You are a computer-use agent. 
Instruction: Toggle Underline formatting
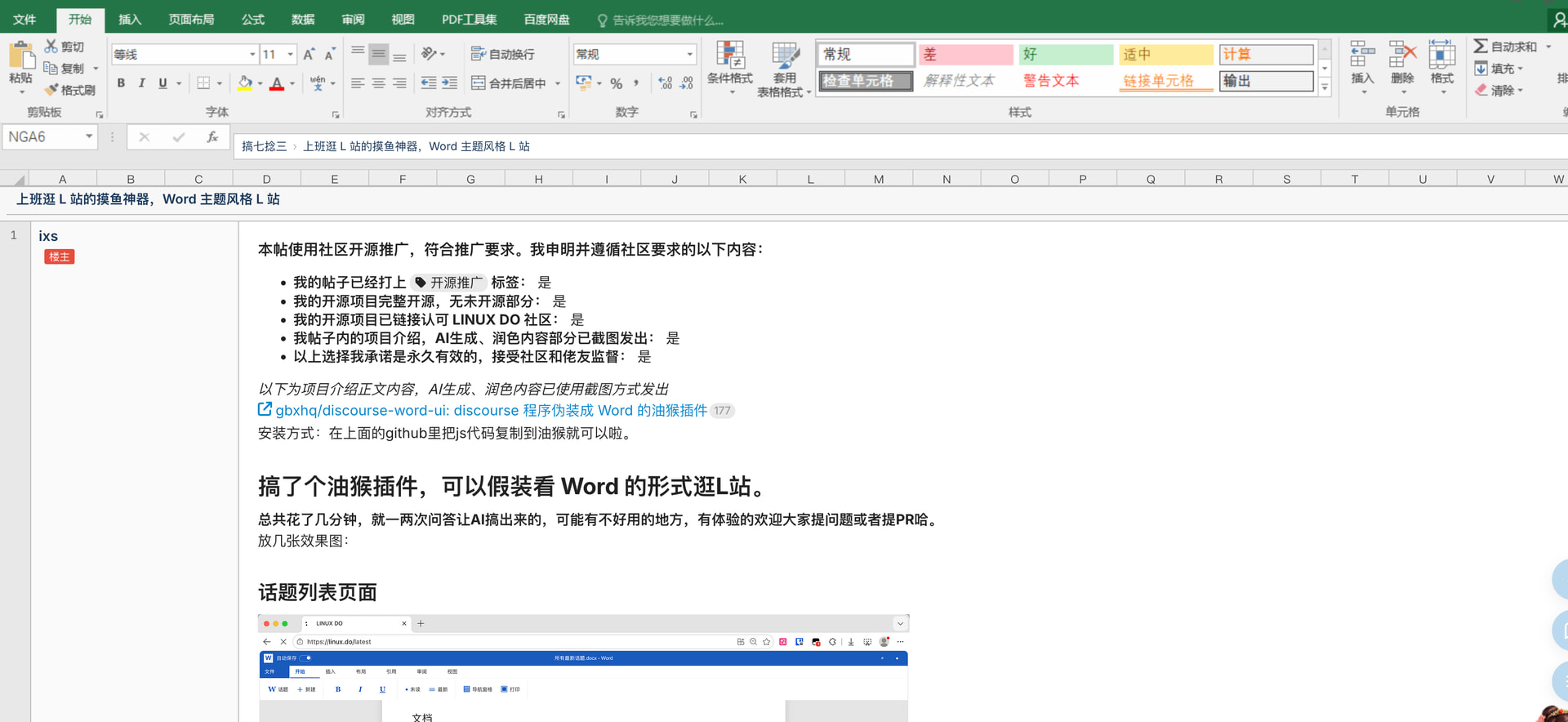click(163, 83)
